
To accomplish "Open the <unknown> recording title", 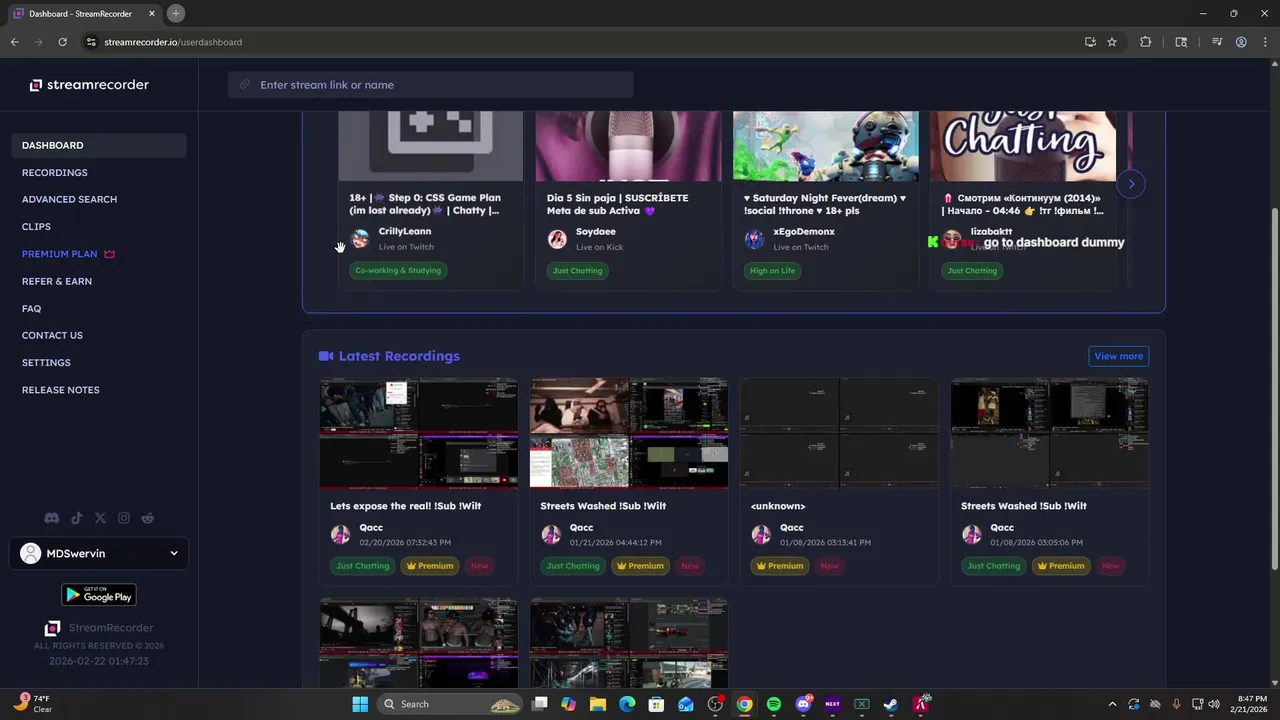I will click(778, 506).
